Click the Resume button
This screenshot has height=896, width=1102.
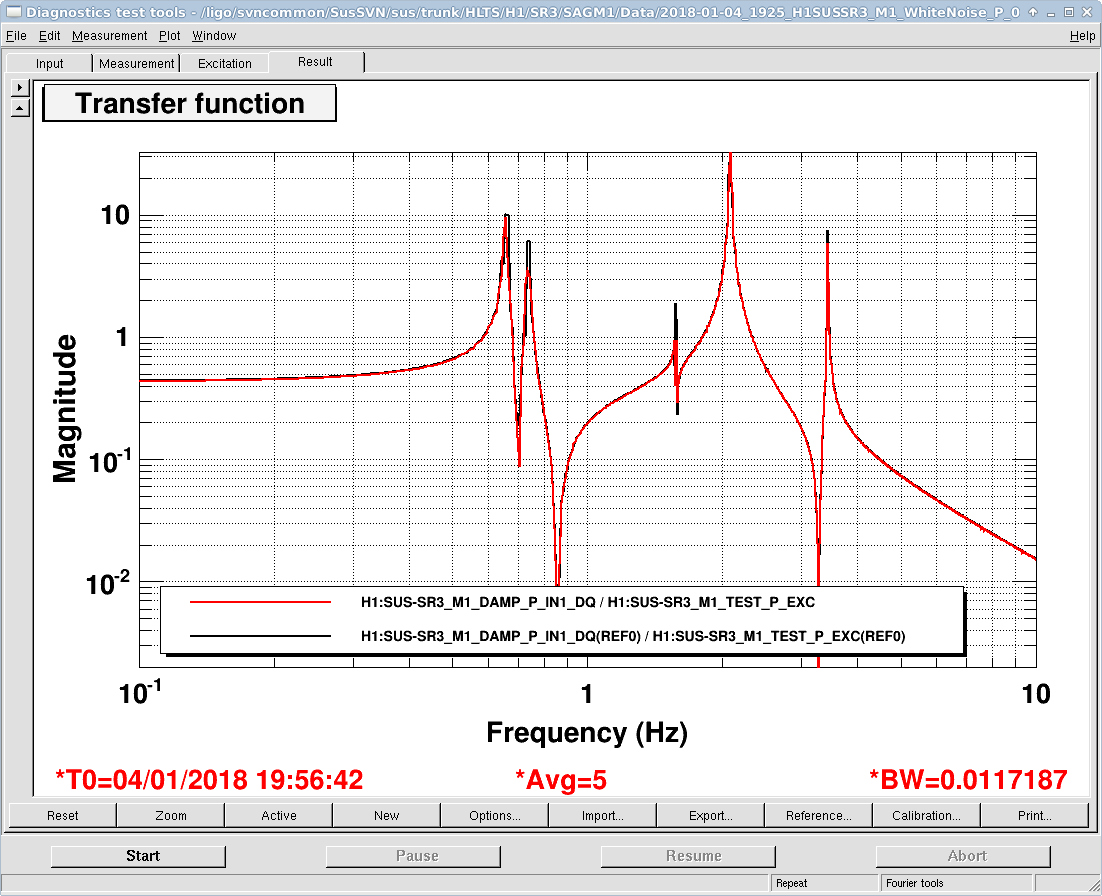click(688, 856)
